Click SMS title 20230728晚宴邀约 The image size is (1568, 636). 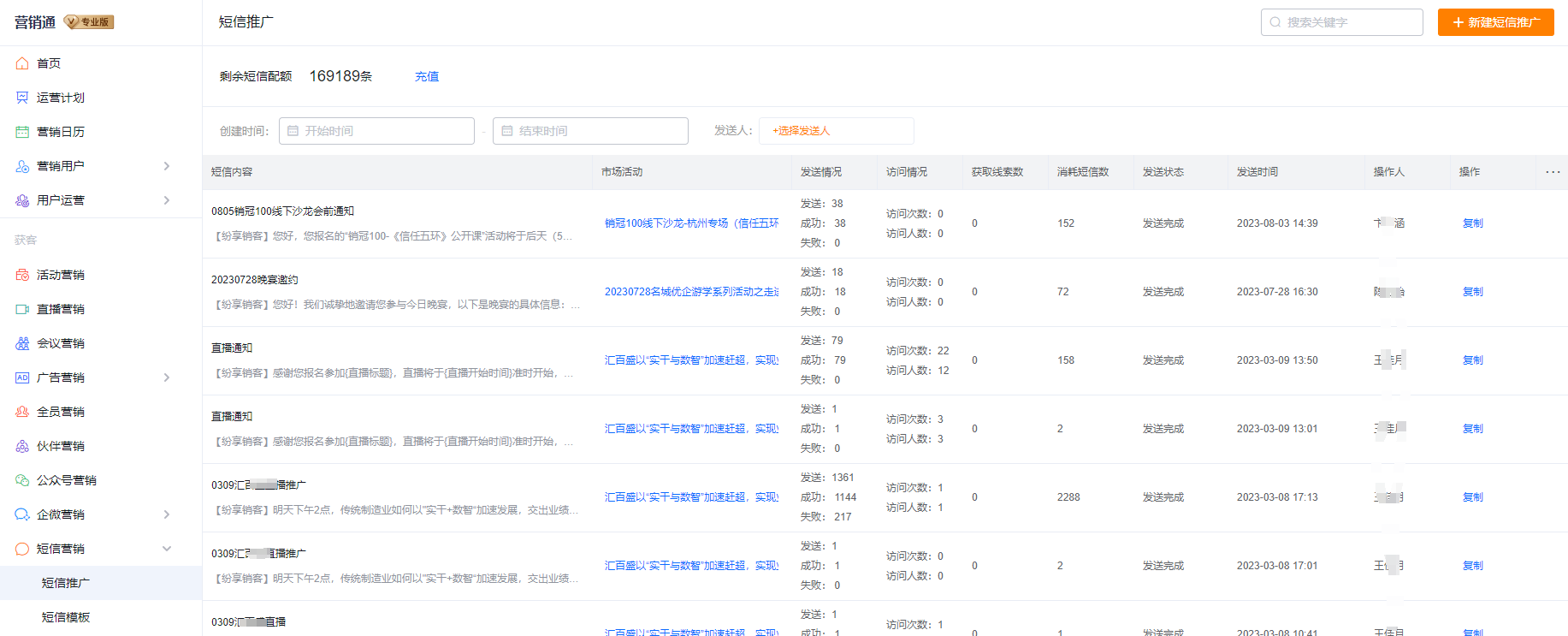tap(254, 280)
